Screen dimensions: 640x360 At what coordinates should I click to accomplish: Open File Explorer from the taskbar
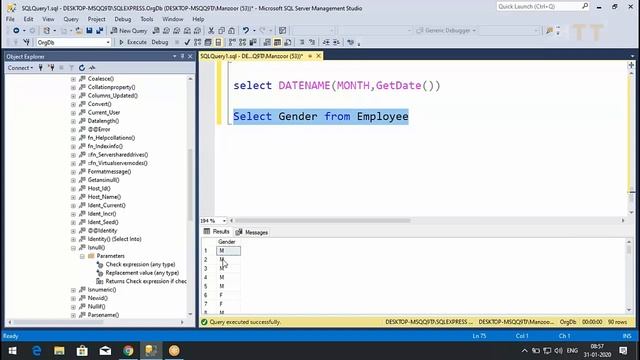[59, 351]
